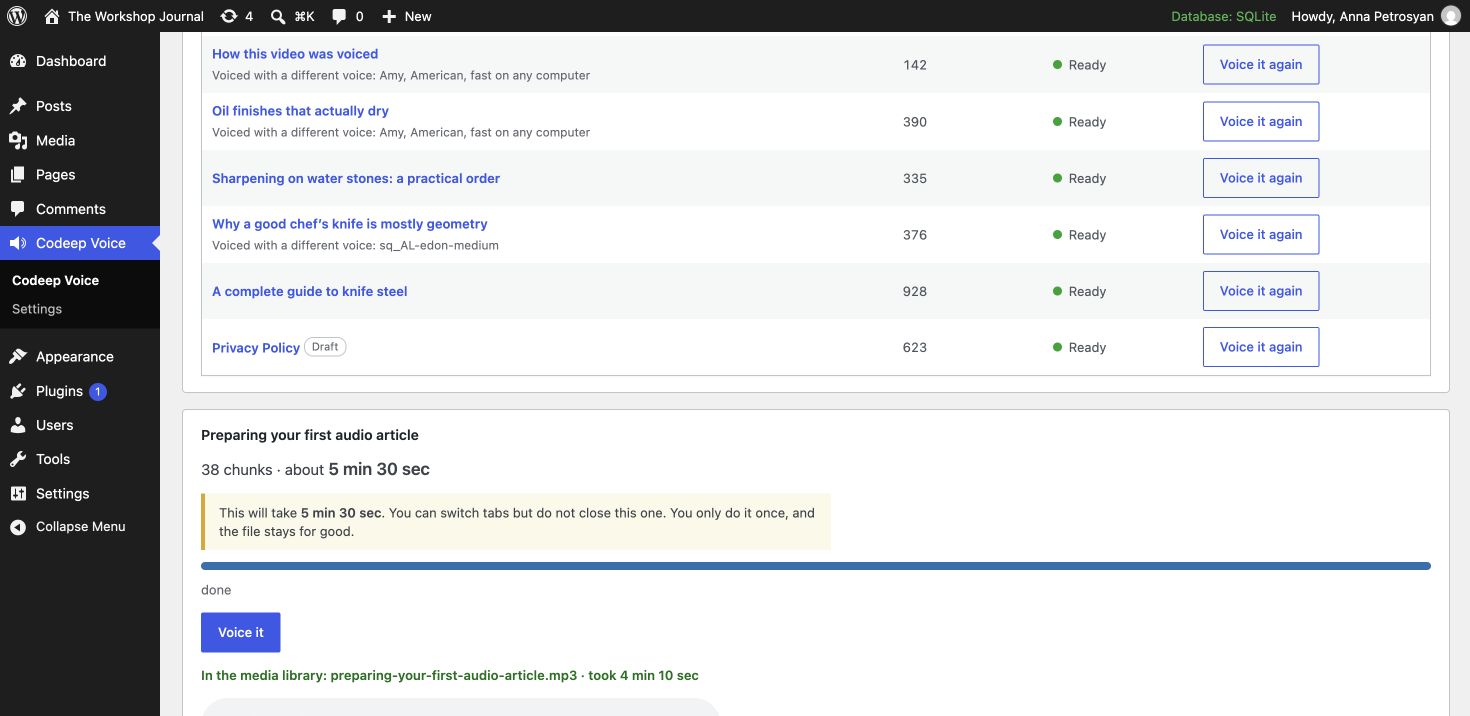Click the Pages icon in sidebar
1470x716 pixels.
pyautogui.click(x=18, y=175)
